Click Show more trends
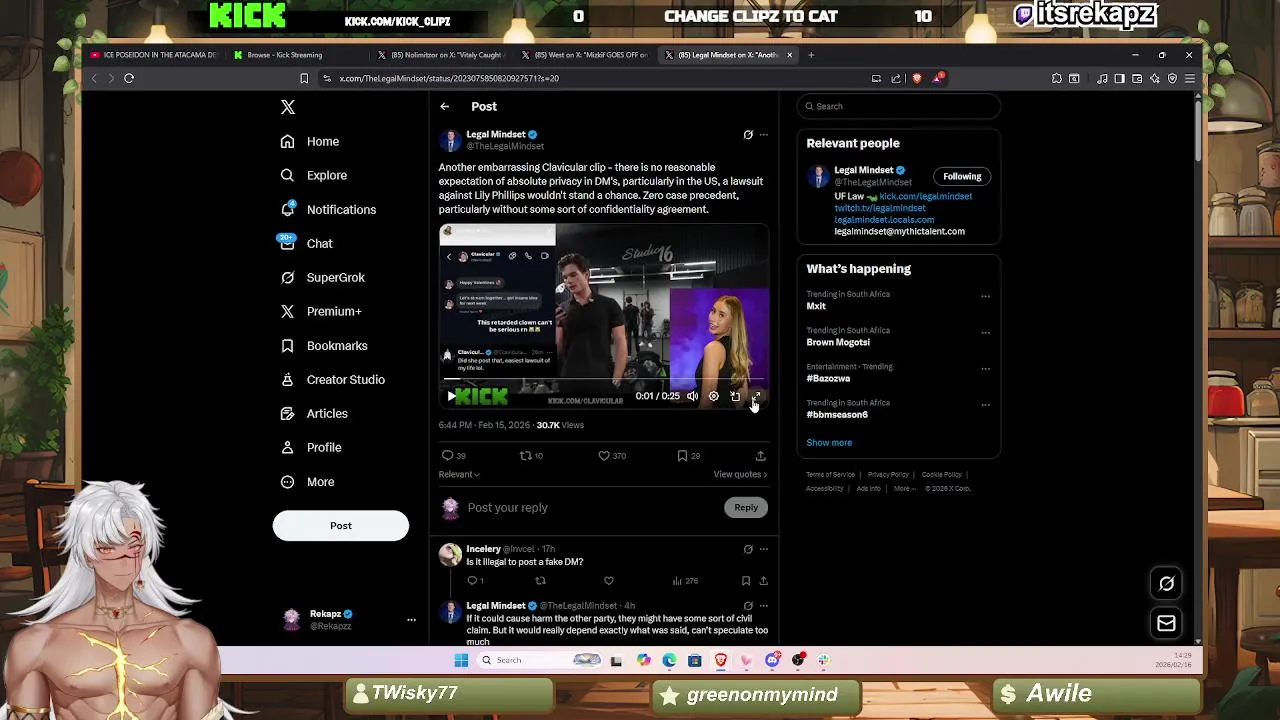The image size is (1280, 720). click(x=829, y=443)
